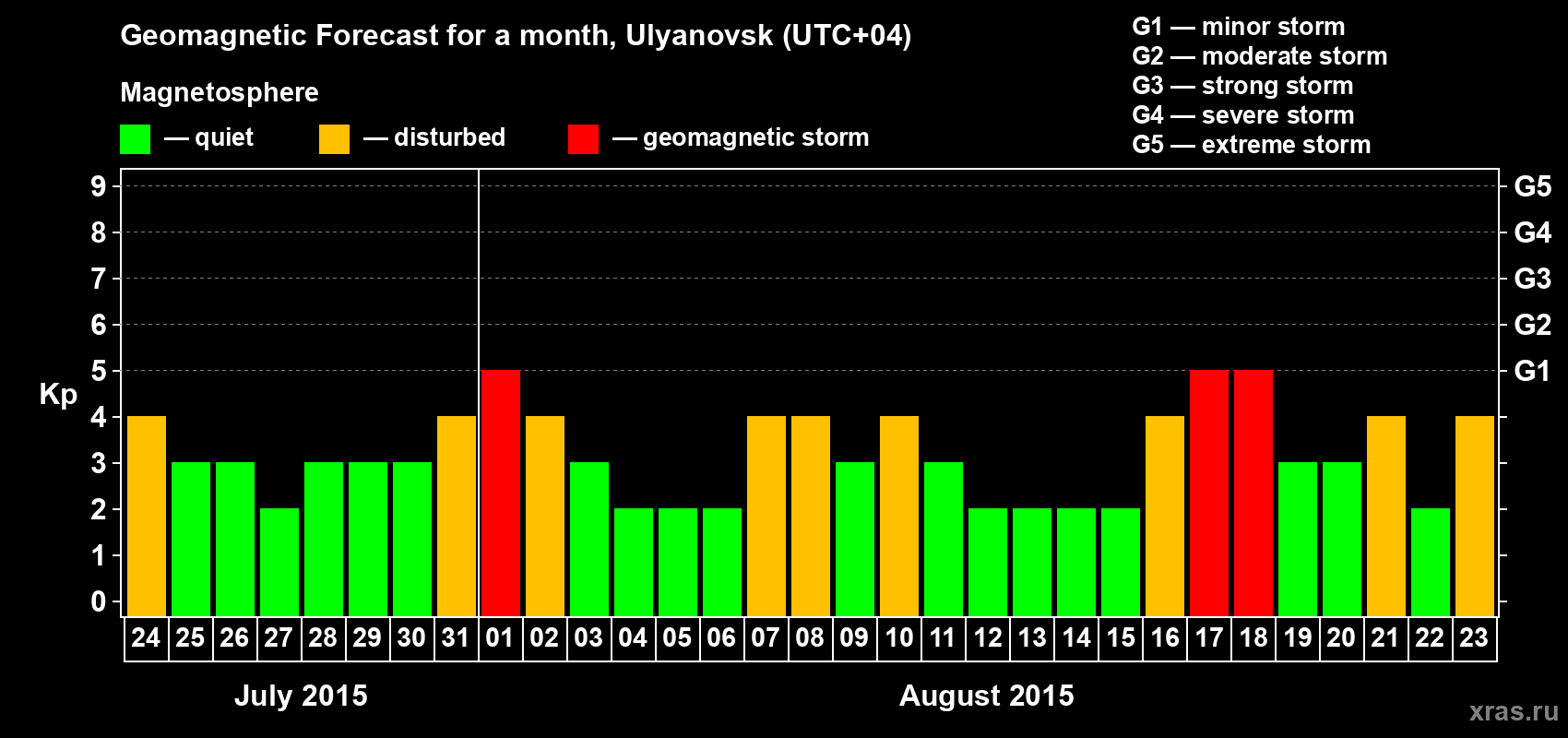The height and width of the screenshot is (738, 1568).
Task: Click the red geomagnetic storm legend swatch
Action: (x=583, y=139)
